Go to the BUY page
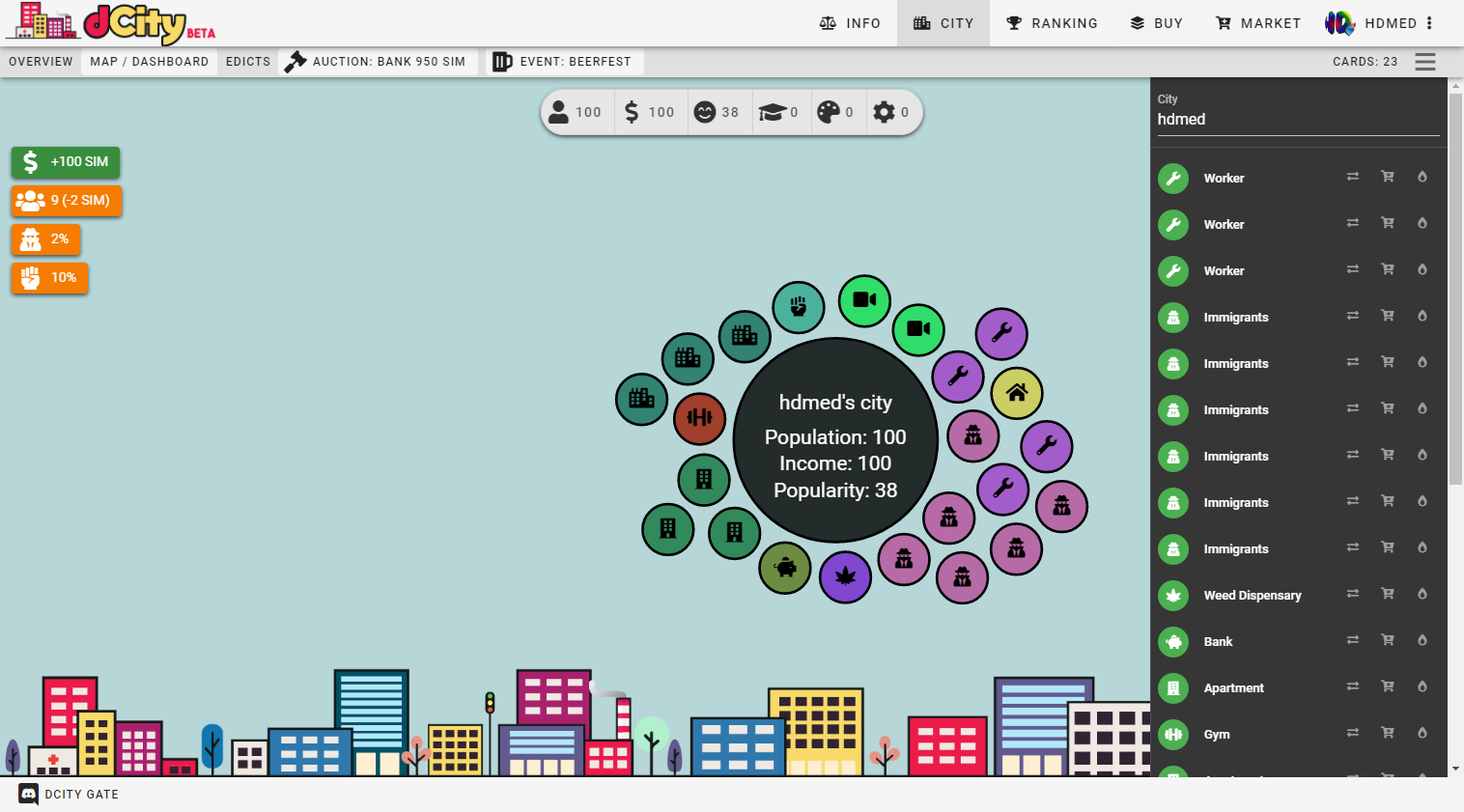 1156,23
